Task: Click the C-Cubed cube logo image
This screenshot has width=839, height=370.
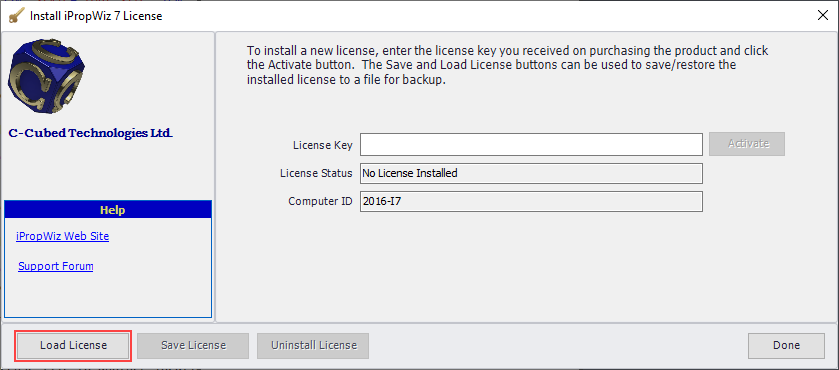Action: point(47,77)
